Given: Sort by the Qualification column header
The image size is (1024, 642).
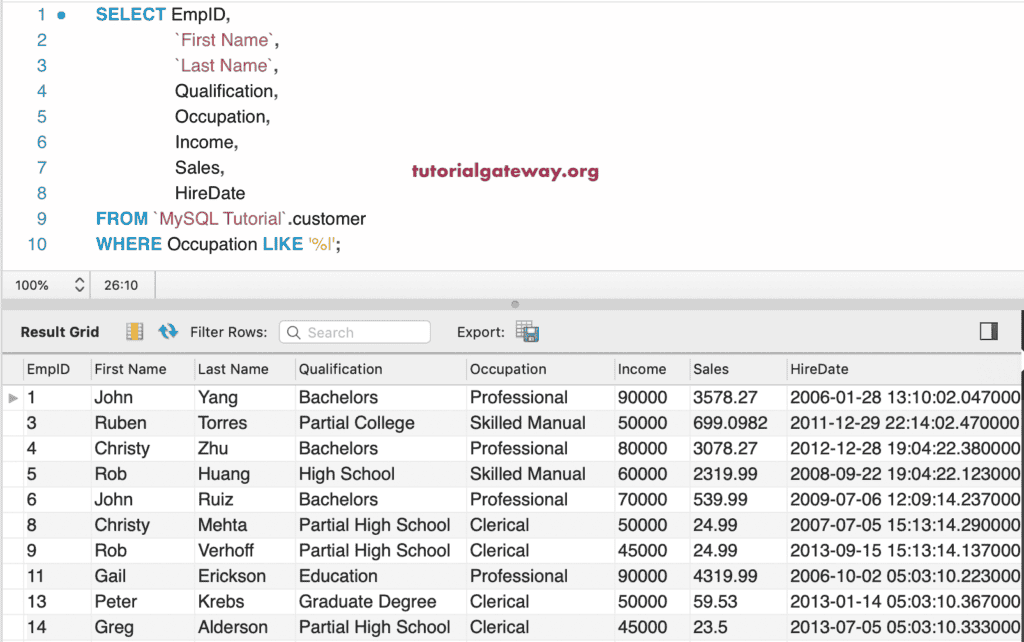Looking at the screenshot, I should pyautogui.click(x=340, y=369).
